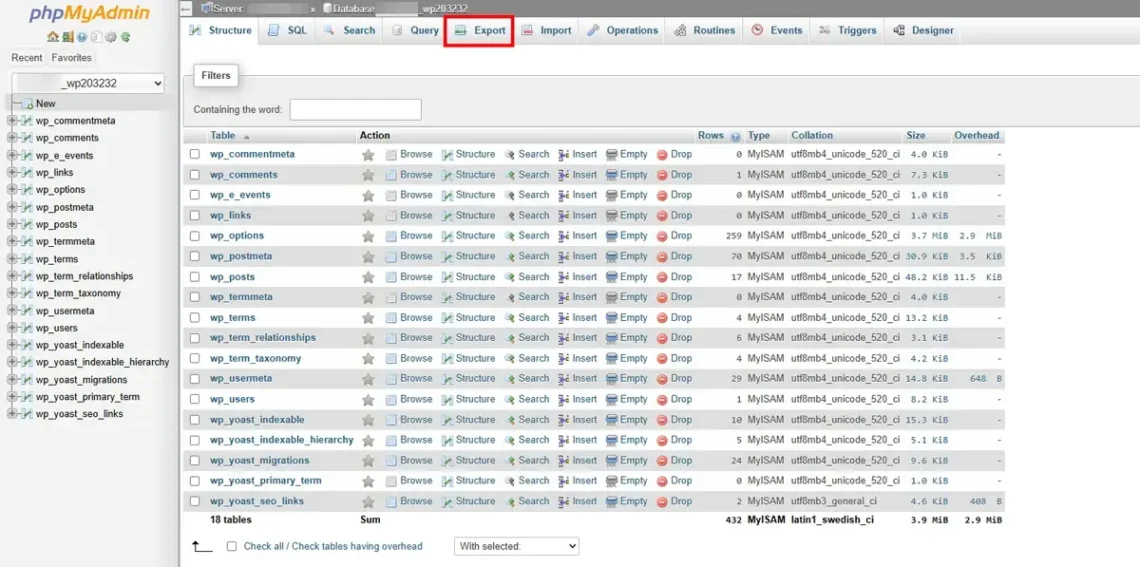Screen dimensions: 1140x567
Task: Star the wp_users table as favorite
Action: click(369, 400)
